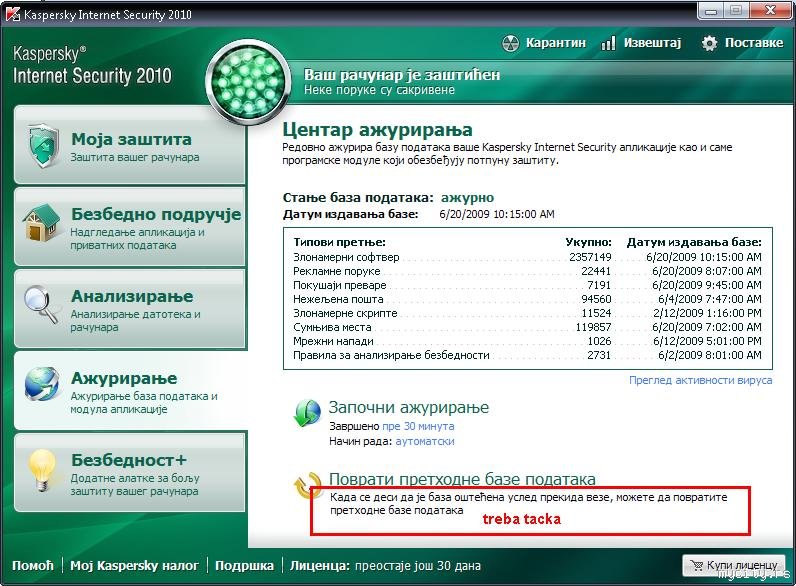Screen dimensions: 796x586
Task: Click the green protection status indicator orb
Action: pos(248,83)
